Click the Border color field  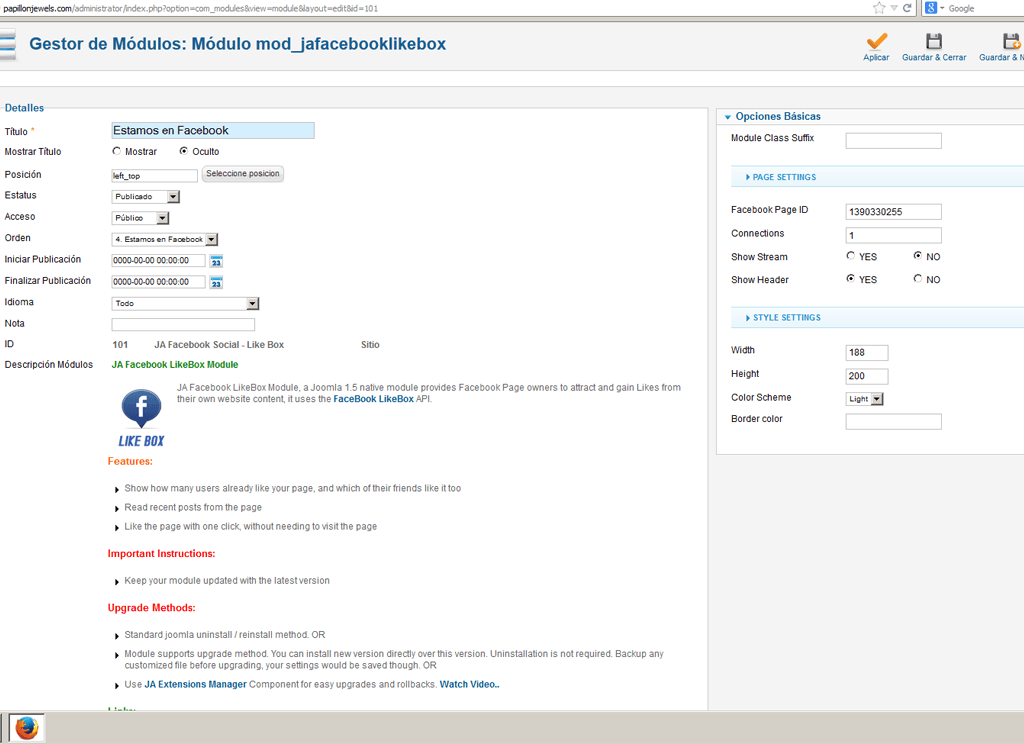coord(893,421)
